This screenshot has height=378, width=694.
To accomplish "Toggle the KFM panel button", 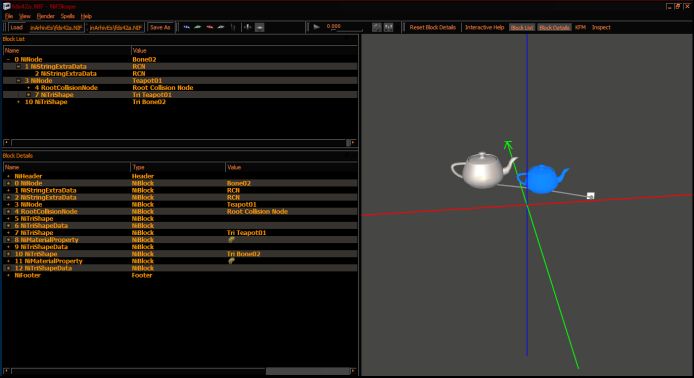I will pyautogui.click(x=580, y=27).
